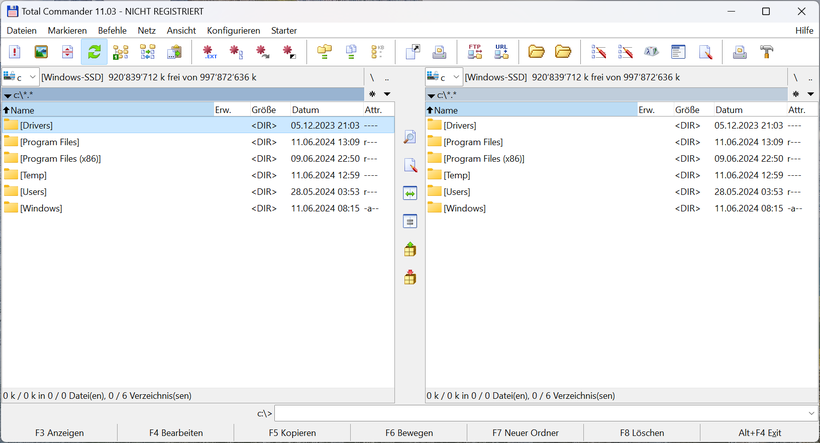Screen dimensions: 820x443
Task: Click the red star icon with black-white square
Action: [x=289, y=52]
